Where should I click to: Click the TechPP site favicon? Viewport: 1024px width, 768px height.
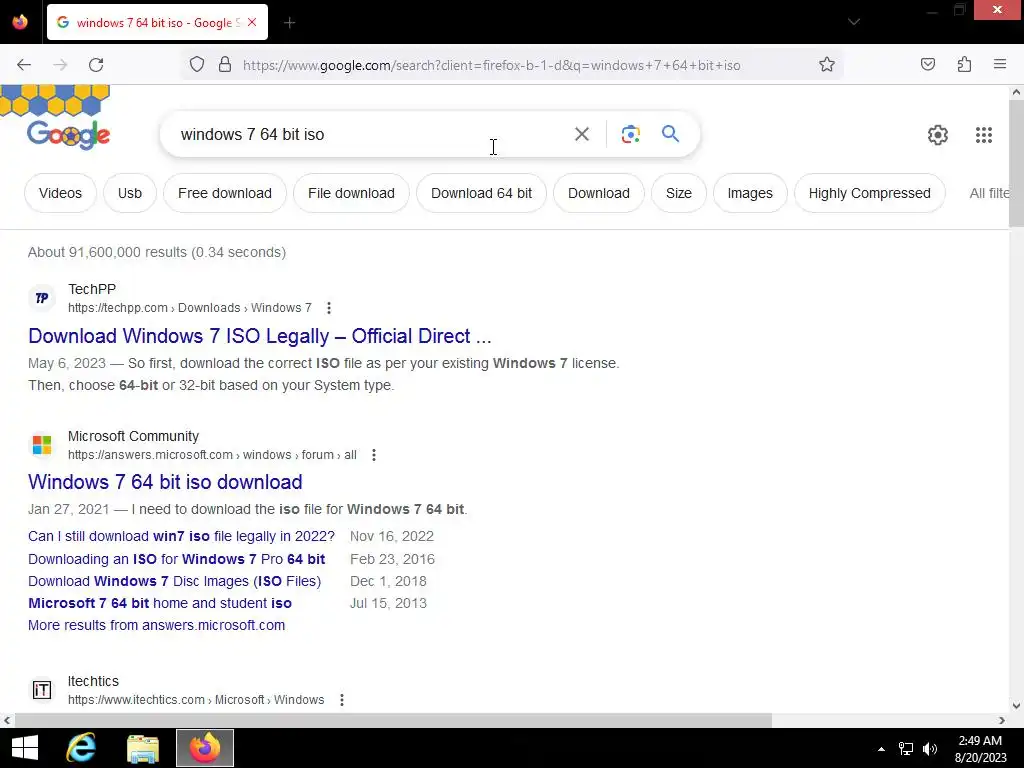pyautogui.click(x=42, y=298)
